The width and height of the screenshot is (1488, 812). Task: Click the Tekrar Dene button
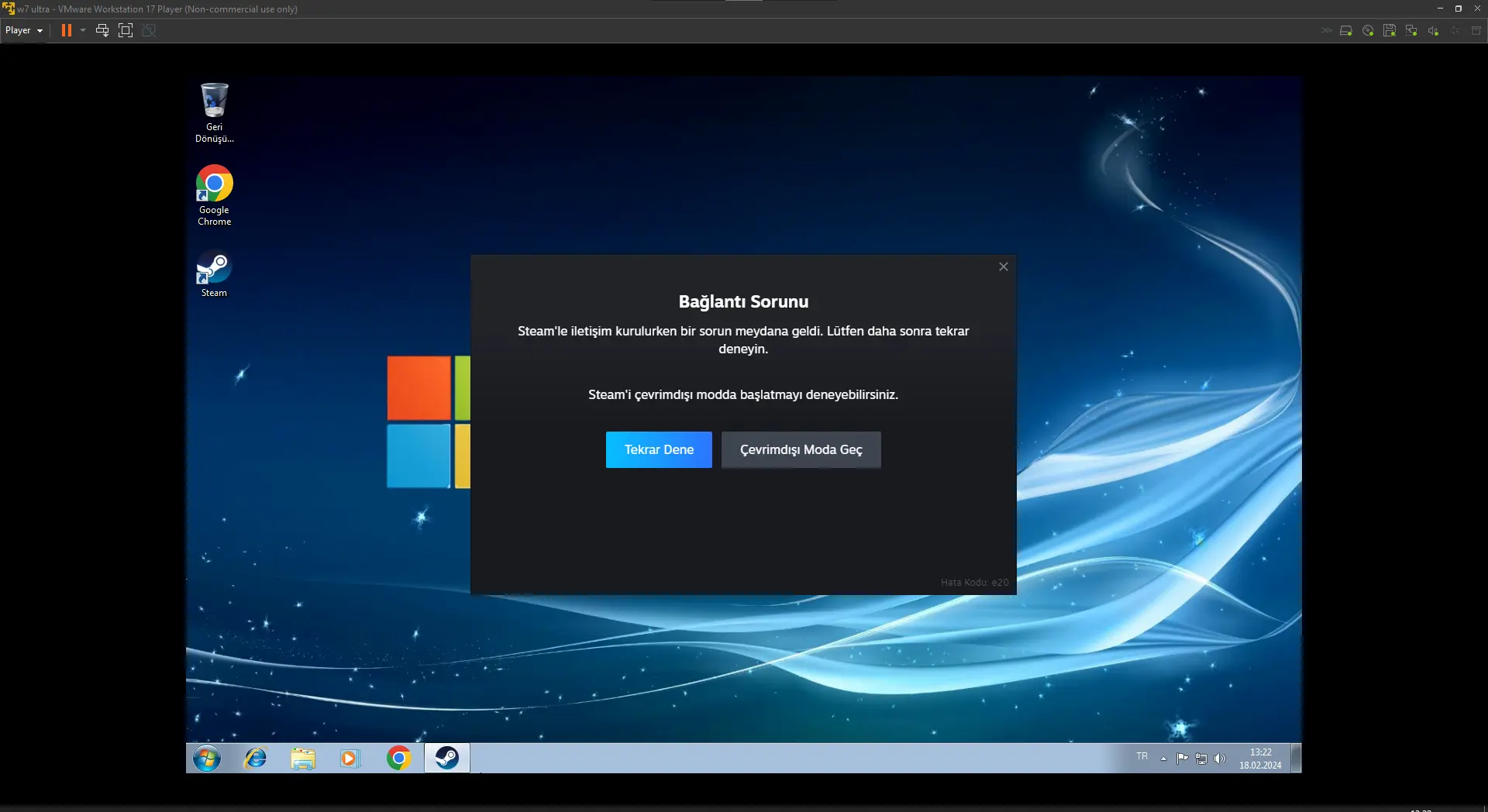pos(659,449)
